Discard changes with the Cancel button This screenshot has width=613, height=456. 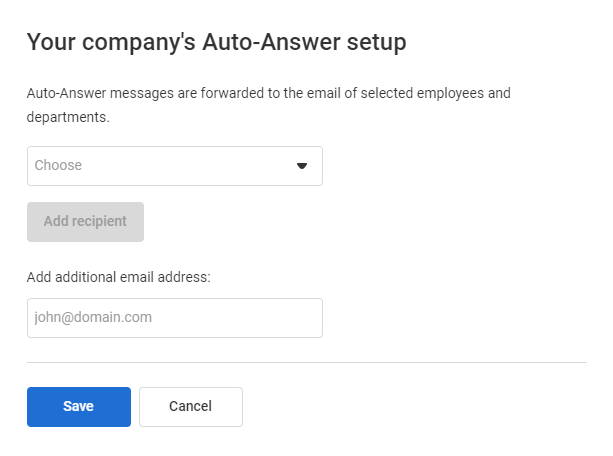click(x=190, y=406)
